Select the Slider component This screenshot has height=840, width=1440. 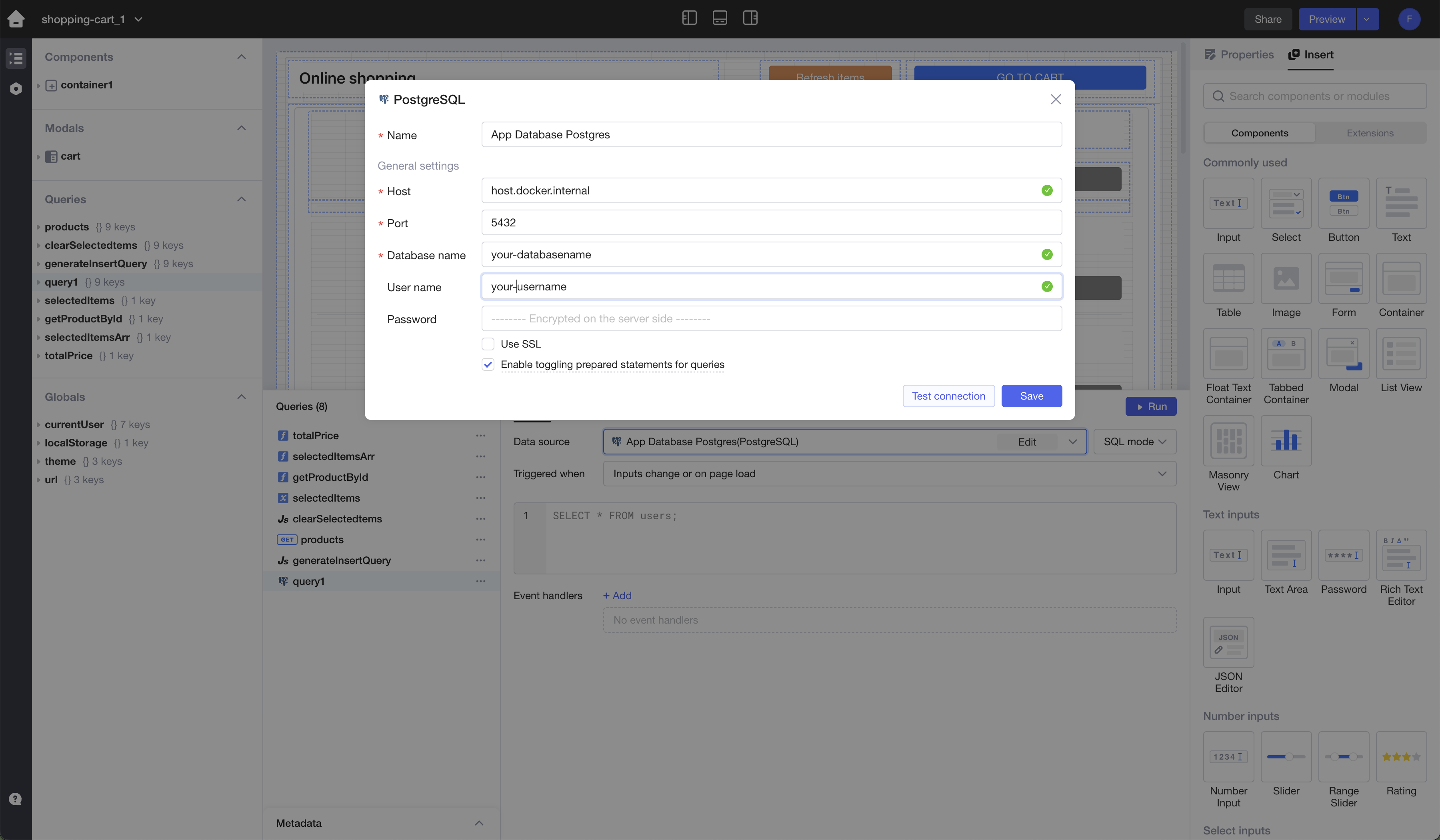(x=1286, y=756)
